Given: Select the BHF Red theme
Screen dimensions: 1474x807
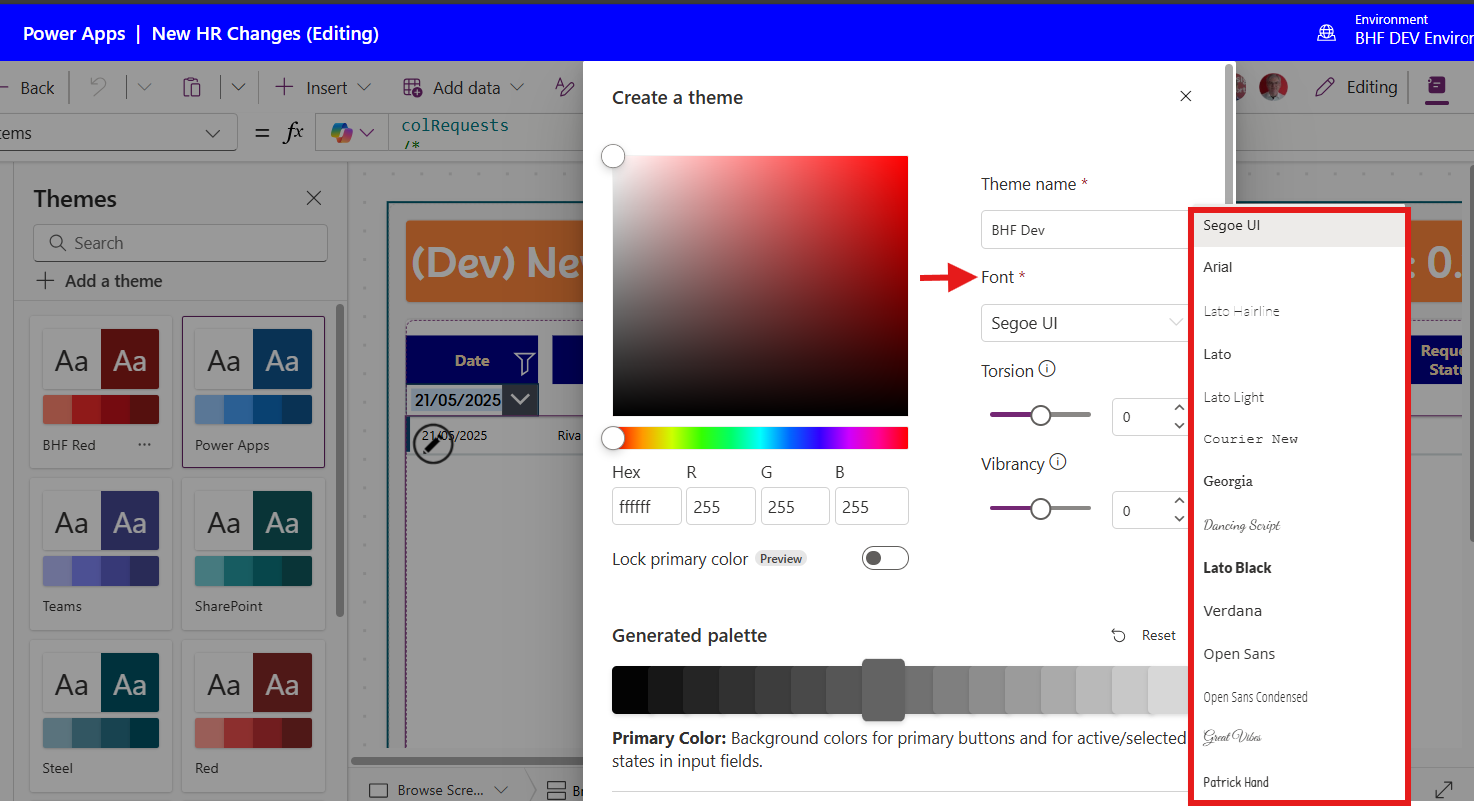Looking at the screenshot, I should [x=101, y=391].
